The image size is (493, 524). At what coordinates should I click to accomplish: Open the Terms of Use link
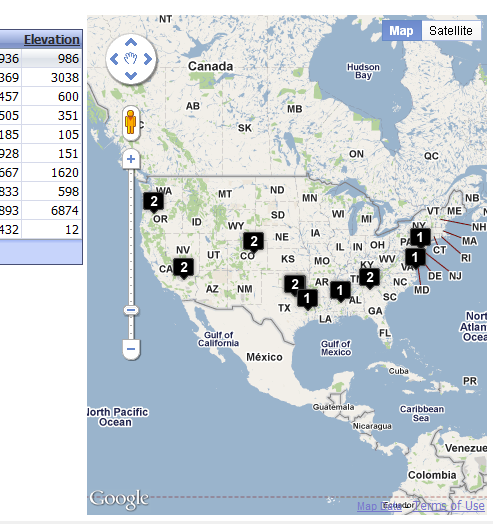tap(449, 506)
